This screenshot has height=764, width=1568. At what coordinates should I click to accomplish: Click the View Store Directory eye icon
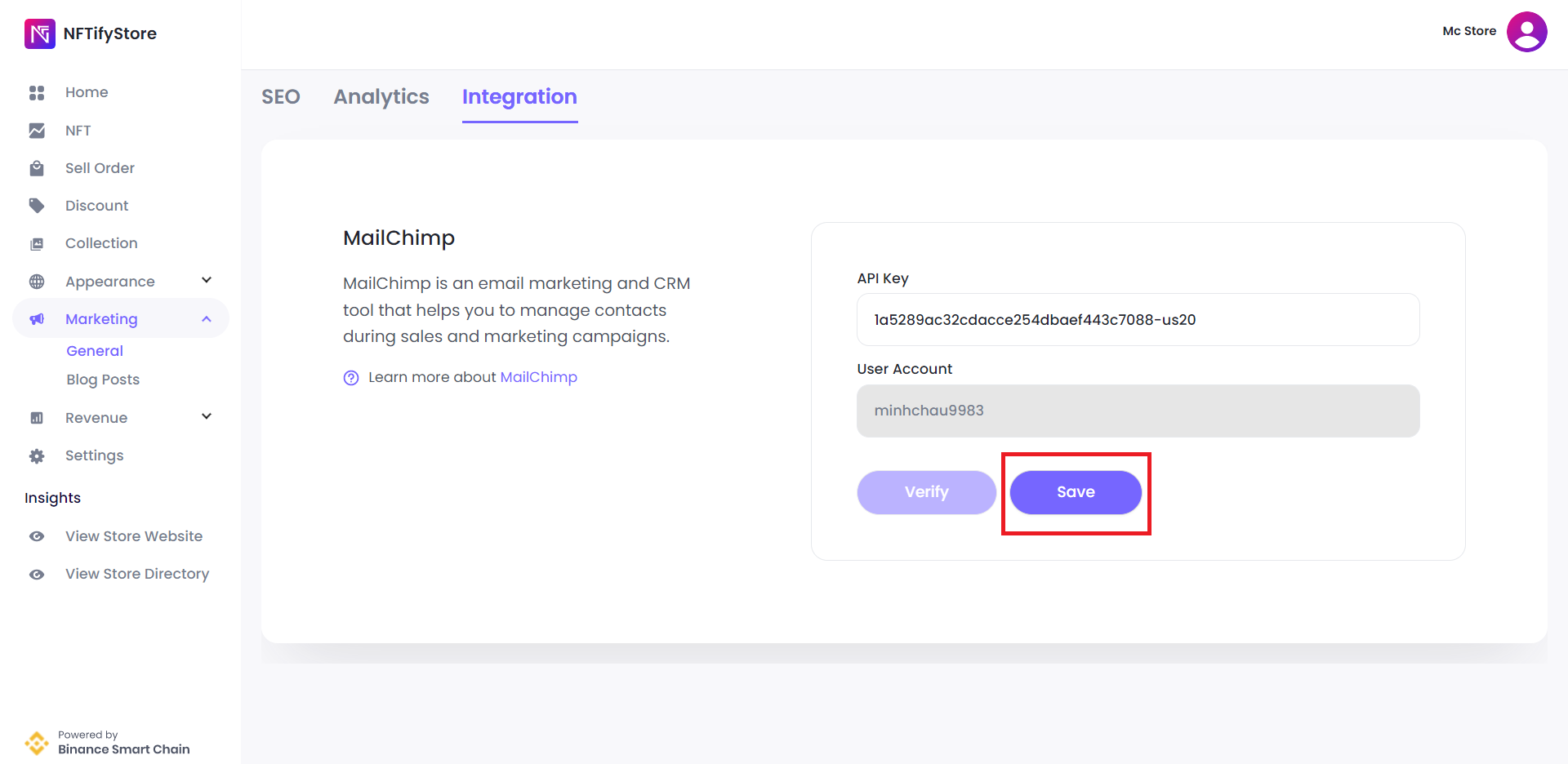[x=37, y=575]
